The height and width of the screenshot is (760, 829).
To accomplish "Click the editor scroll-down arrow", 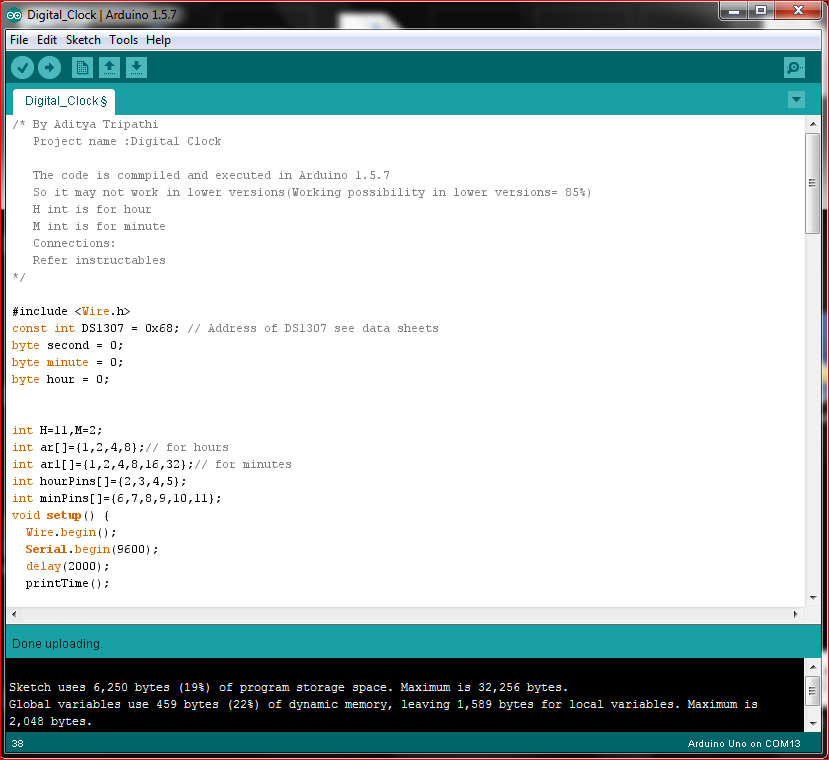I will coord(813,598).
